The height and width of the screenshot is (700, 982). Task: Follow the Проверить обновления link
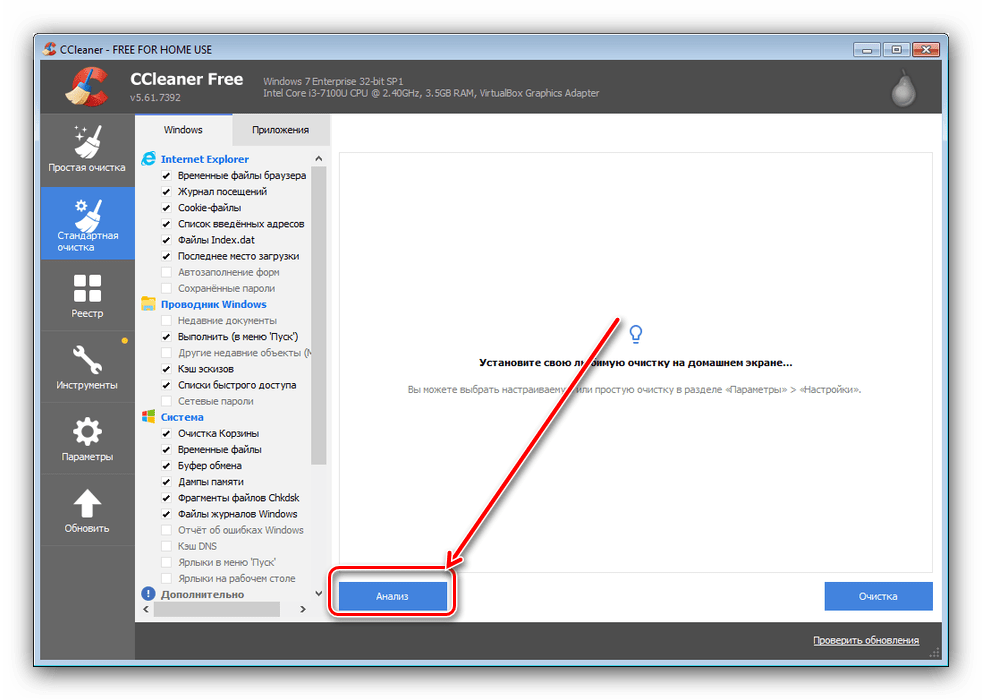[865, 641]
